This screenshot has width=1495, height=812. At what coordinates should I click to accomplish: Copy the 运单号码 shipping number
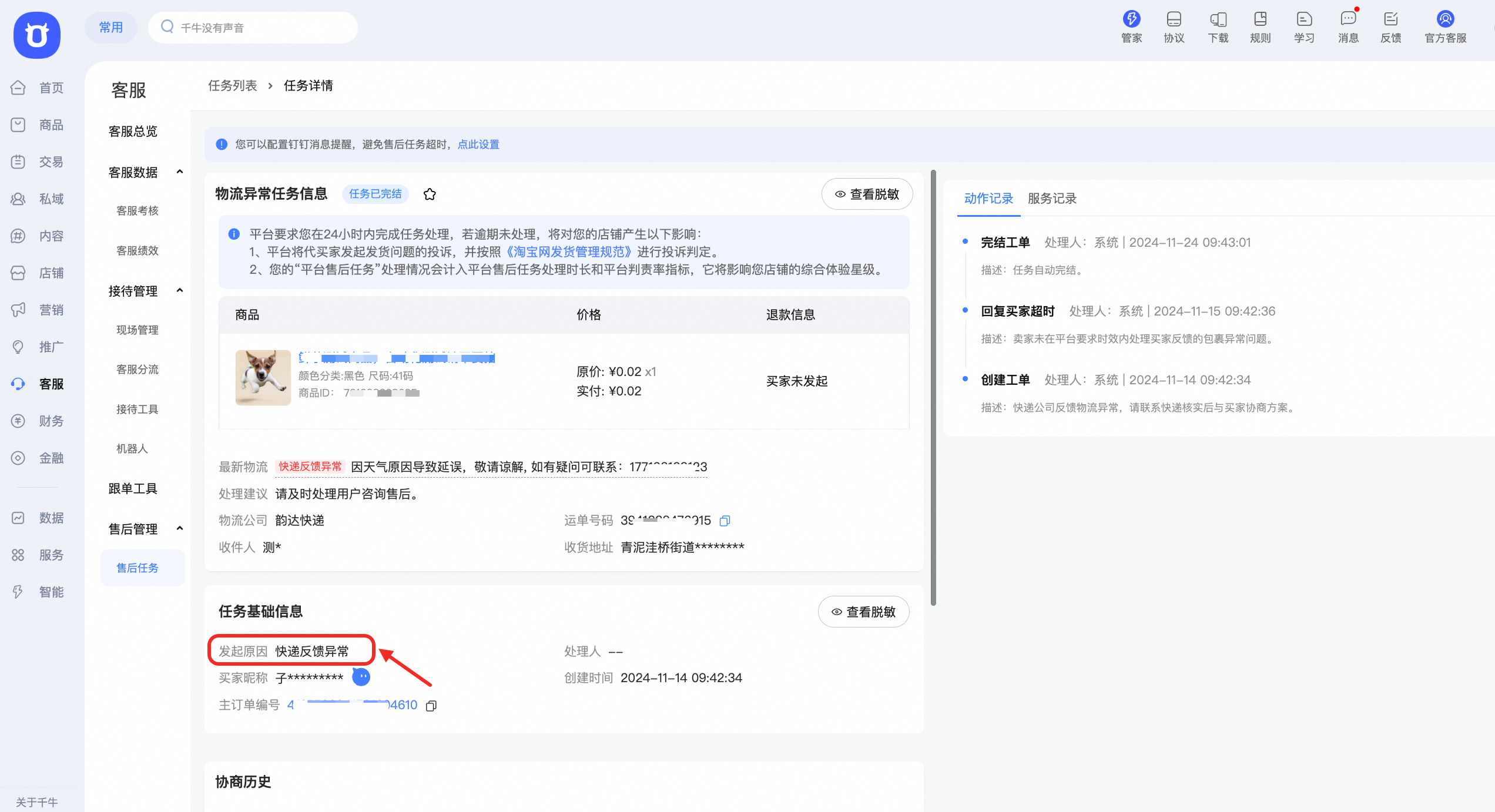(x=725, y=521)
